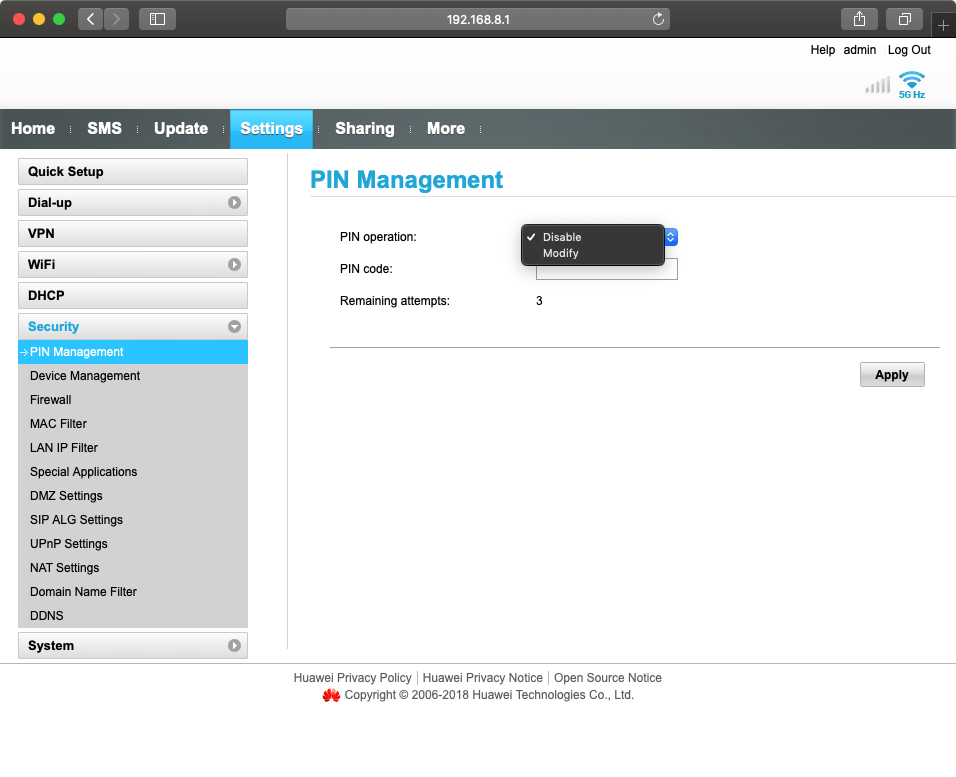Toggle Safari sidebar icon

(157, 19)
